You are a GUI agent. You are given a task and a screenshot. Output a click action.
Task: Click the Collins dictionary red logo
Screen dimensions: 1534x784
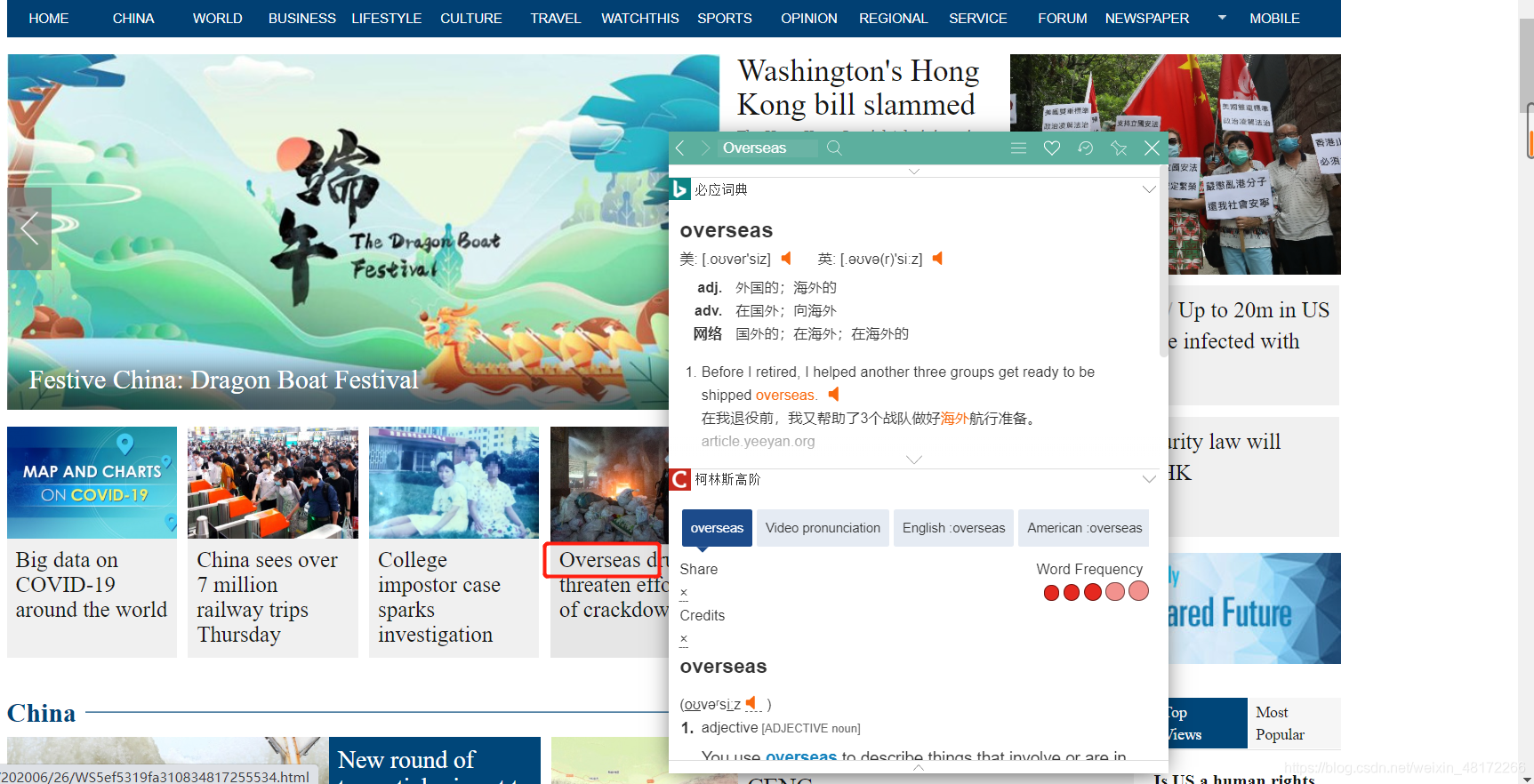[679, 479]
